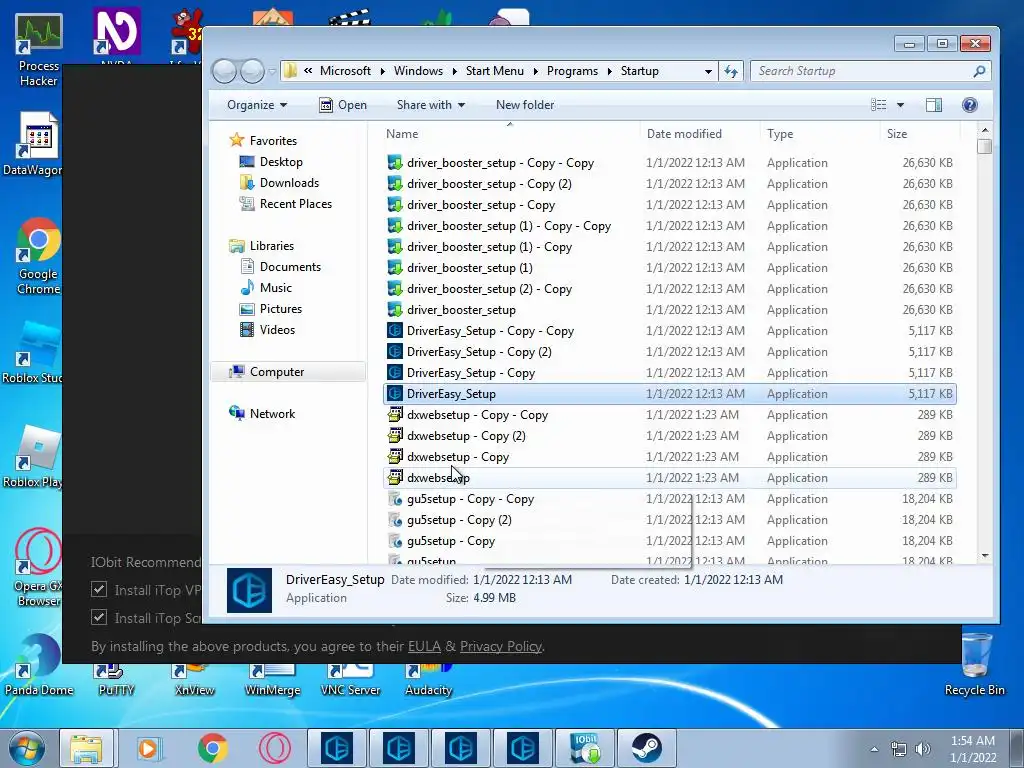Select file driver_booster_setup (2) - Copy
The height and width of the screenshot is (768, 1024).
coord(670,289)
